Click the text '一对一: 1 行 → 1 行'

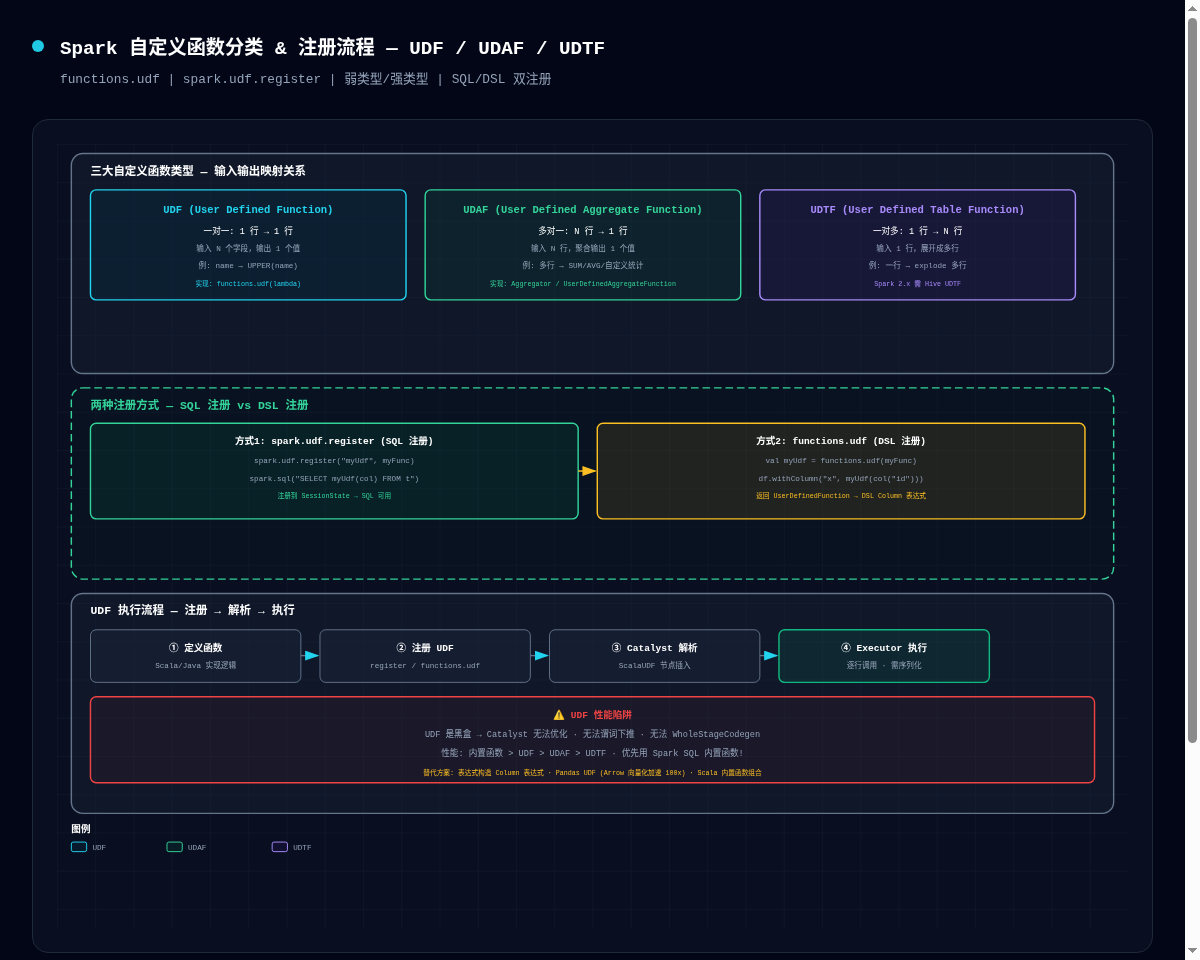point(248,231)
